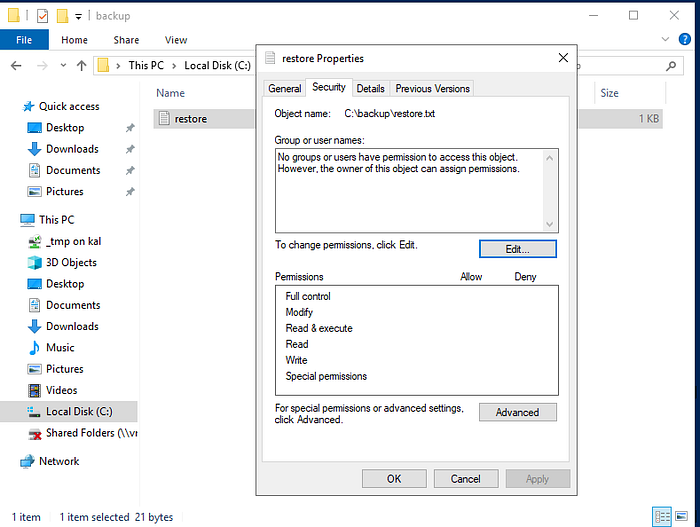Open Advanced security settings
Viewport: 700px width, 527px height.
coord(517,412)
